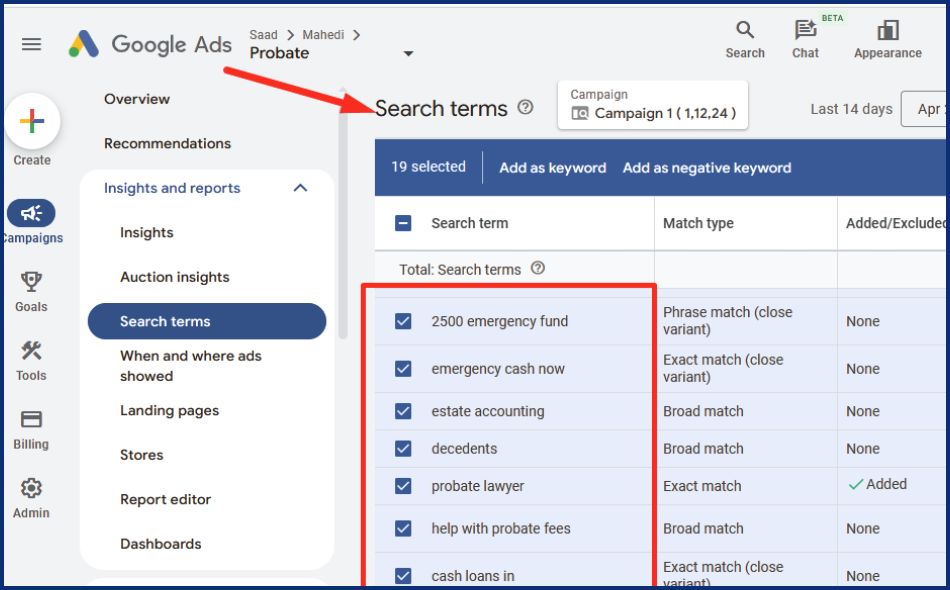The width and height of the screenshot is (950, 590).
Task: Click the chevron after Mahedi breadcrumb
Action: [x=356, y=35]
